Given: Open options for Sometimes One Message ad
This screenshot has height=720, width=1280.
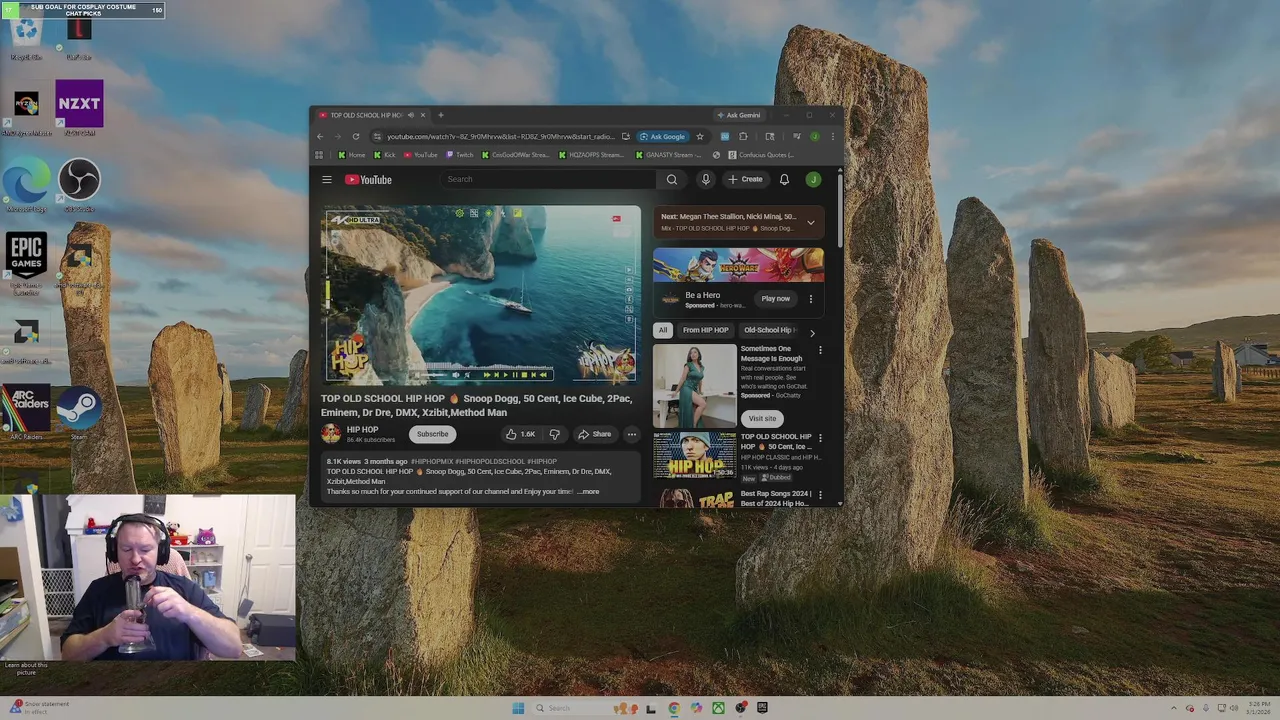Looking at the screenshot, I should [x=820, y=350].
